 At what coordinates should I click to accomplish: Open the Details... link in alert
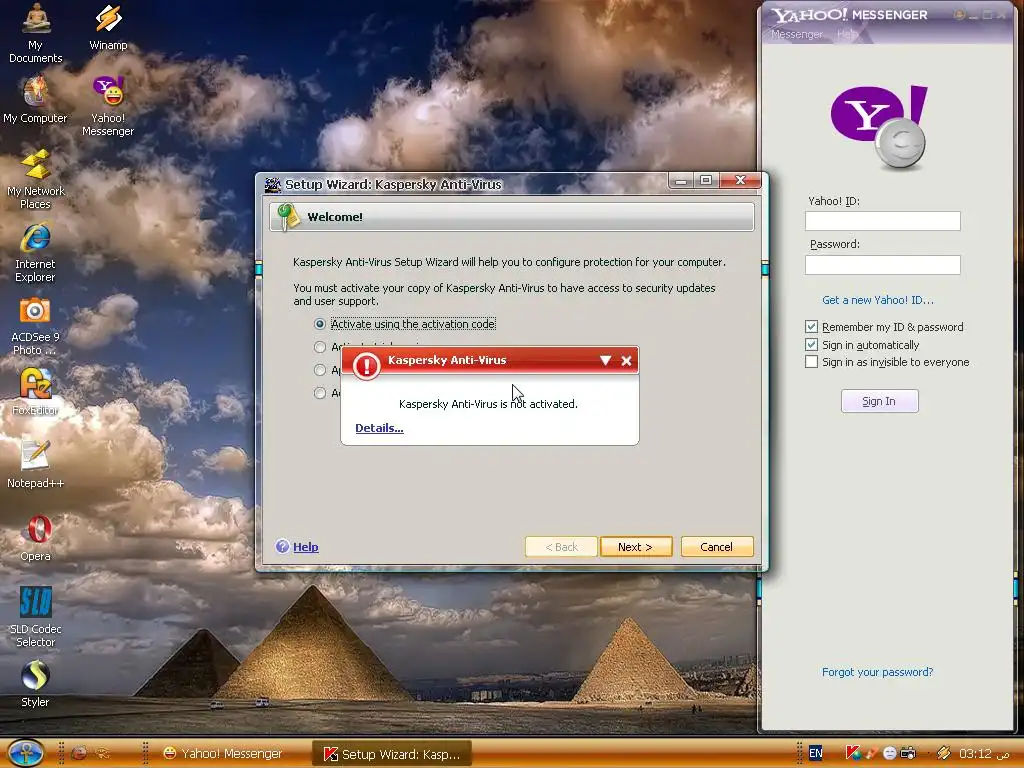[379, 428]
